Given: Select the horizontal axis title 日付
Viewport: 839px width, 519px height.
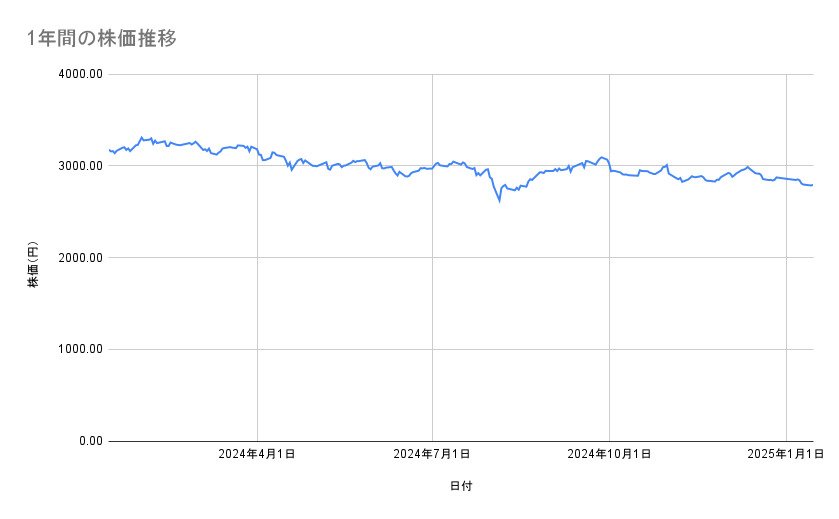Looking at the screenshot, I should pos(461,486).
